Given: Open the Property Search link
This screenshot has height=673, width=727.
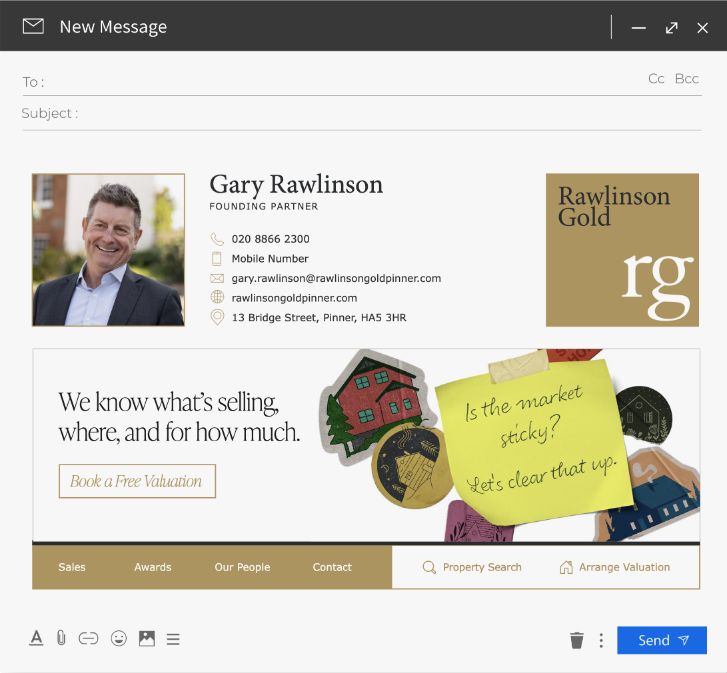Looking at the screenshot, I should [x=472, y=567].
